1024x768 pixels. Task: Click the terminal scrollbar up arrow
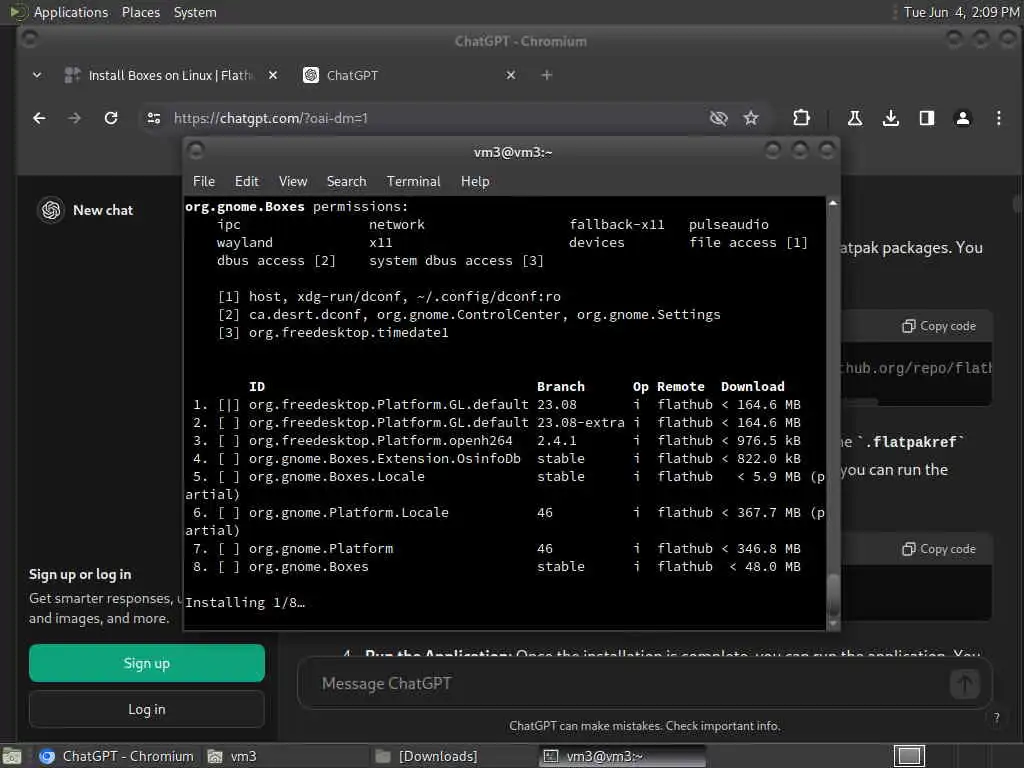point(833,203)
